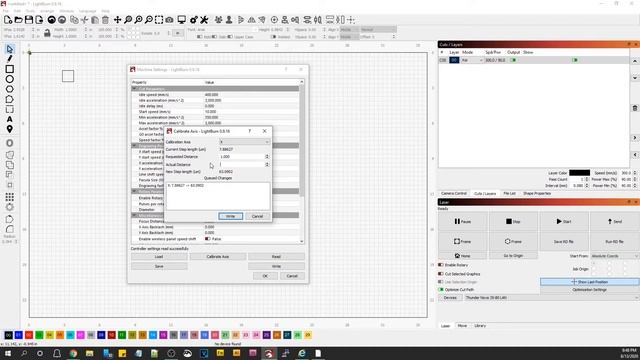Switch to the File List tab
Screen dimensions: 640x360
509,193
